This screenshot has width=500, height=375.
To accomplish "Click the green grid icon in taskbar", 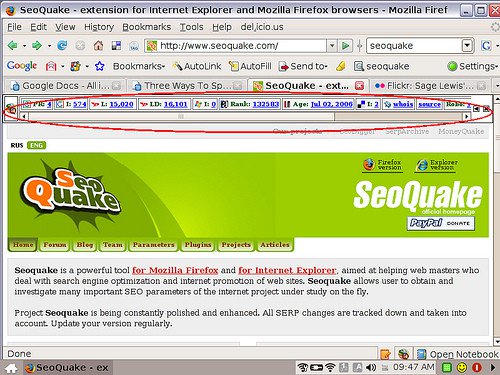I will (447, 367).
